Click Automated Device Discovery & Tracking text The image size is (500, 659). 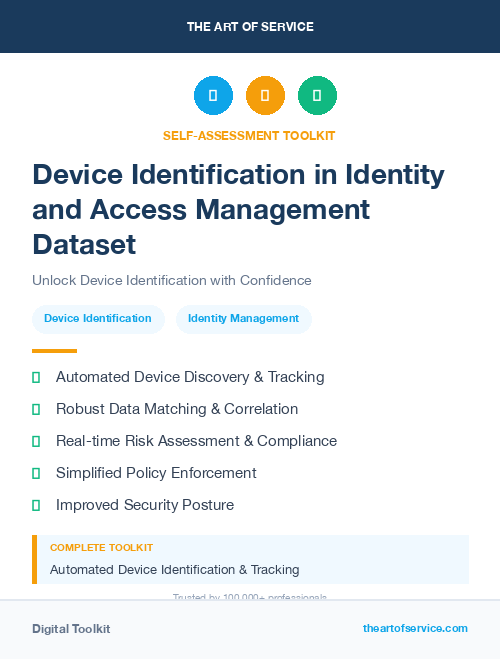pos(190,377)
